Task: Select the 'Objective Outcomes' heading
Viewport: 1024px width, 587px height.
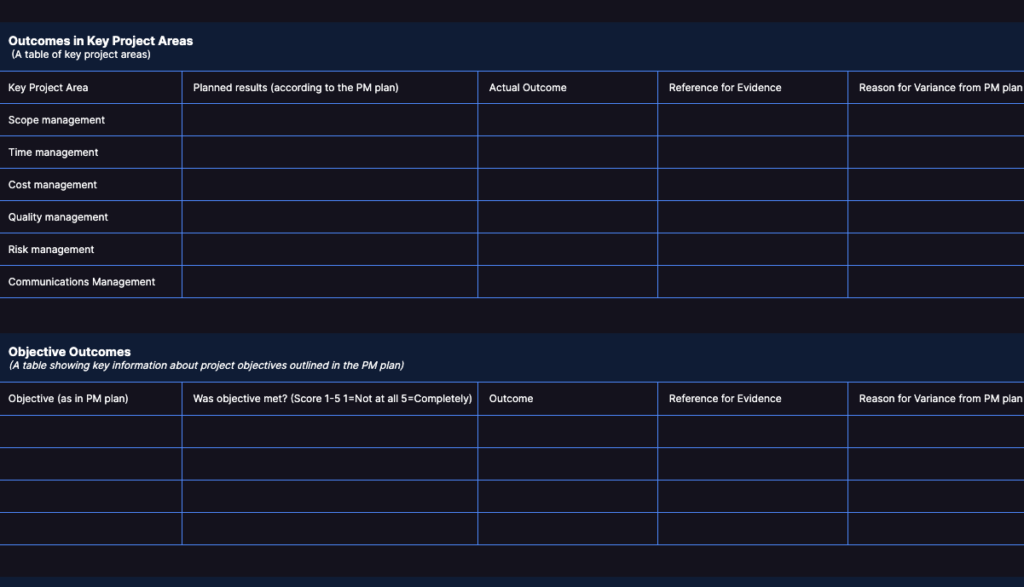Action: point(66,351)
